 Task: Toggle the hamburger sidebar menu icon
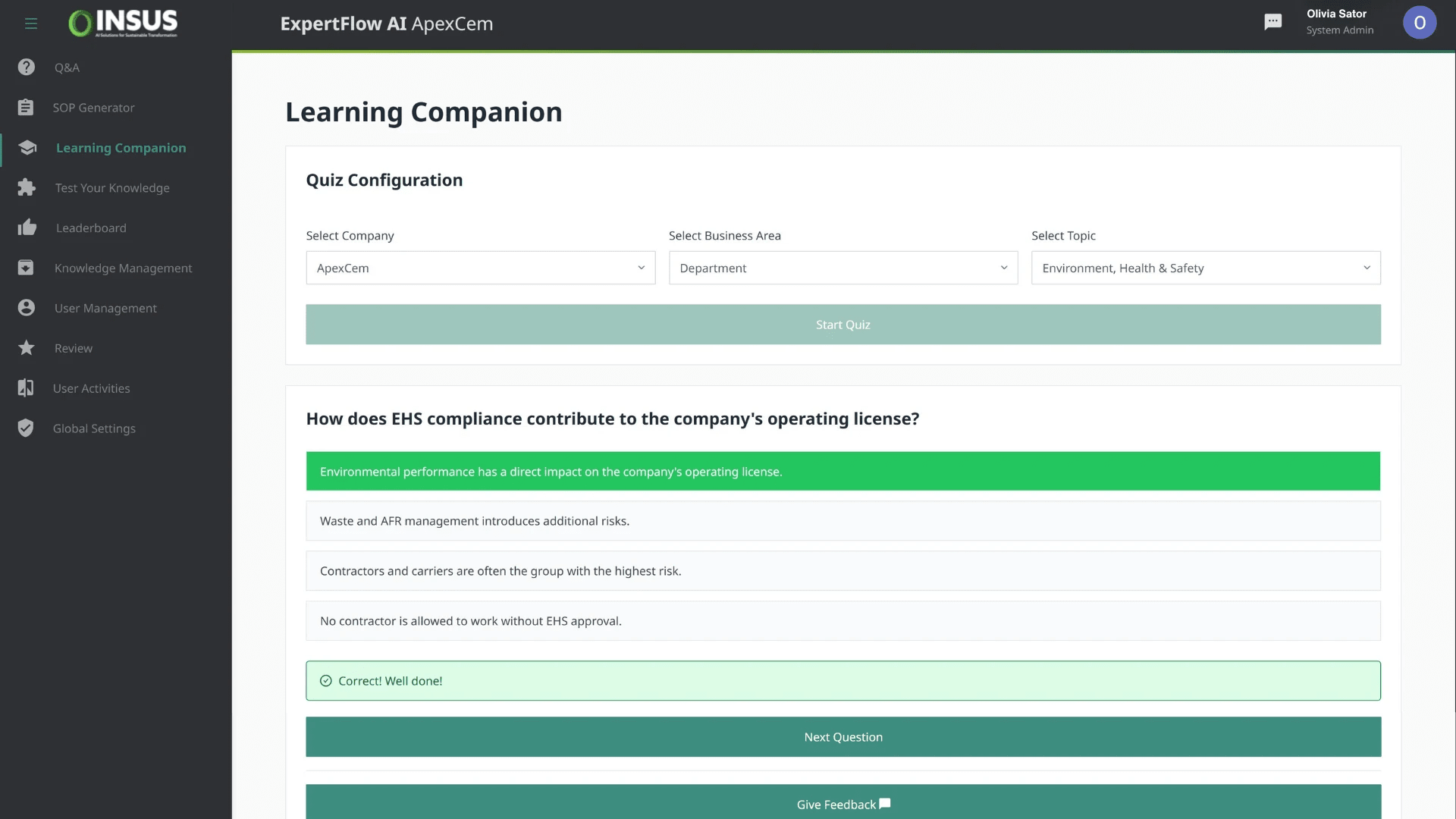[x=31, y=24]
